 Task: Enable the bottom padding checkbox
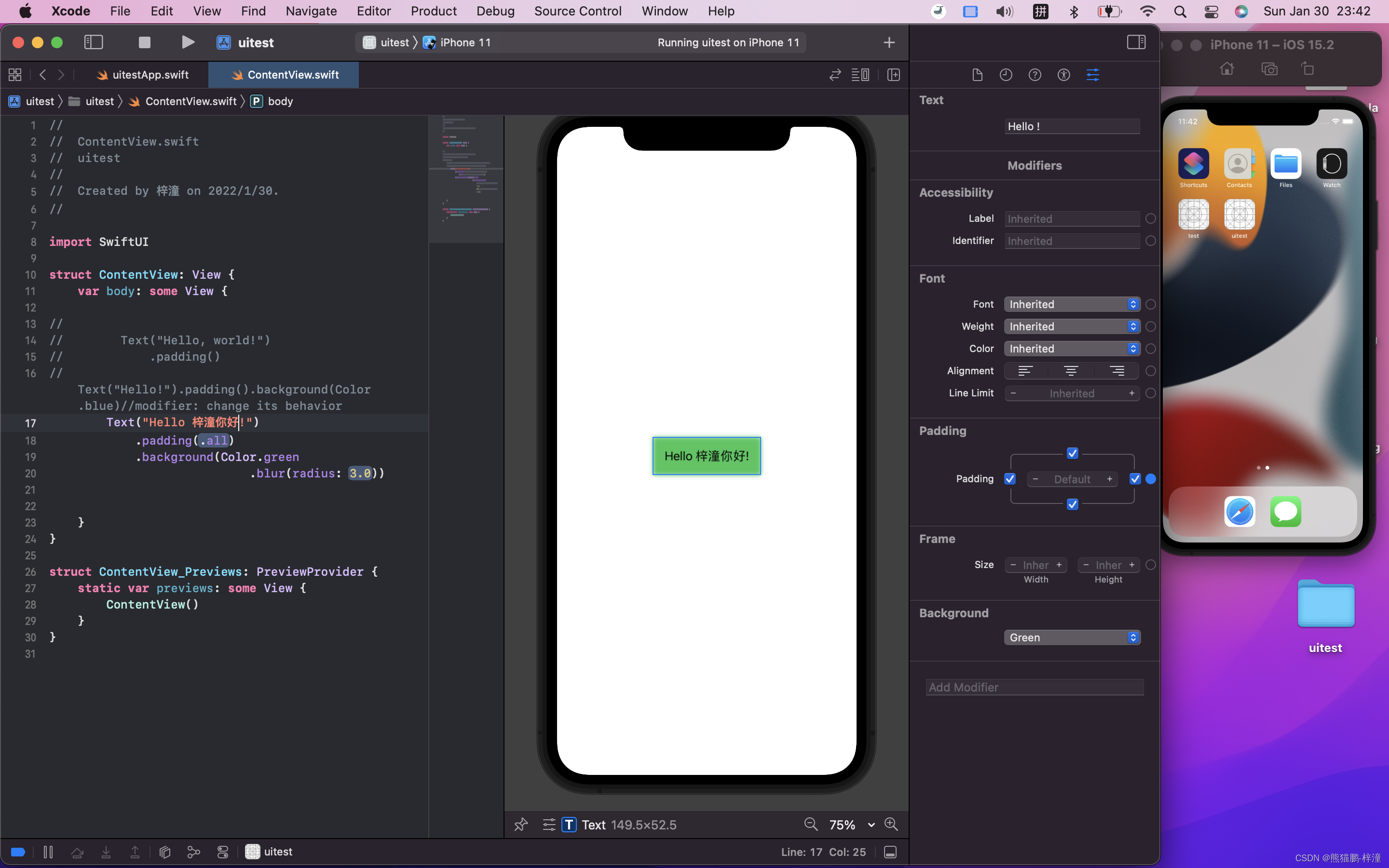tap(1073, 504)
